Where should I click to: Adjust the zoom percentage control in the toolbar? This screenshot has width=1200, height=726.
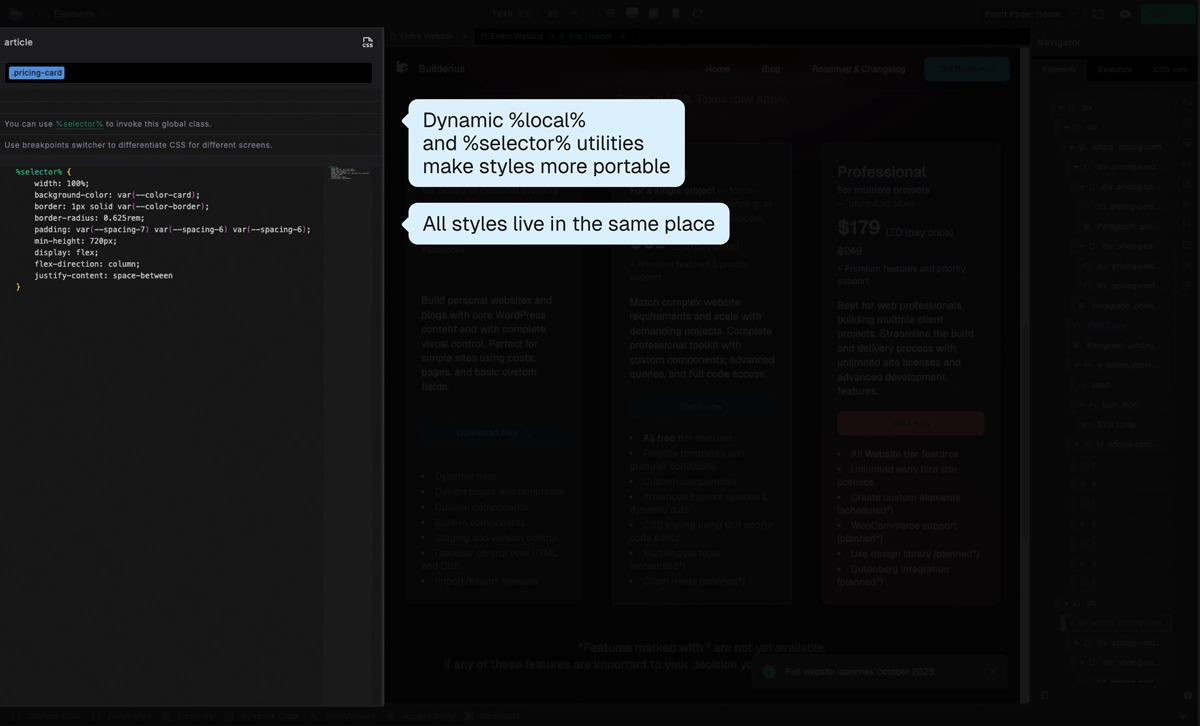coord(553,13)
